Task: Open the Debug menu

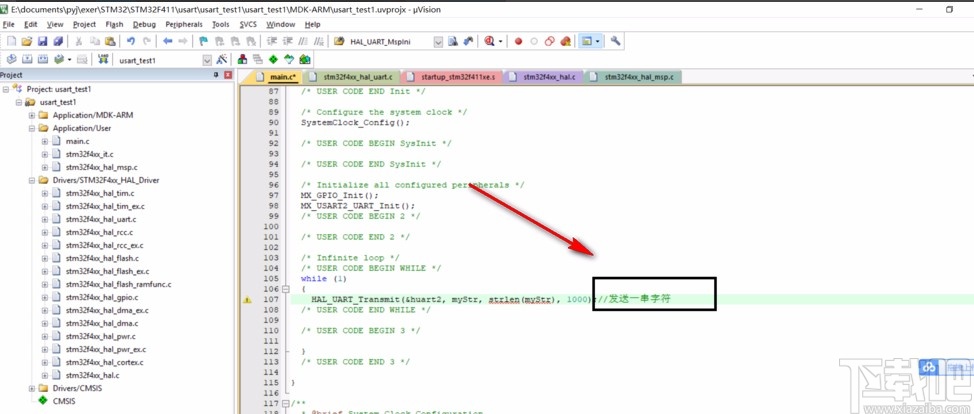Action: tap(144, 24)
